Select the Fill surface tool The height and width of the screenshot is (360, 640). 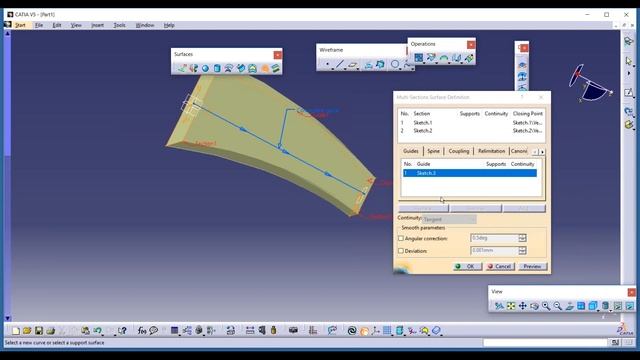253,68
